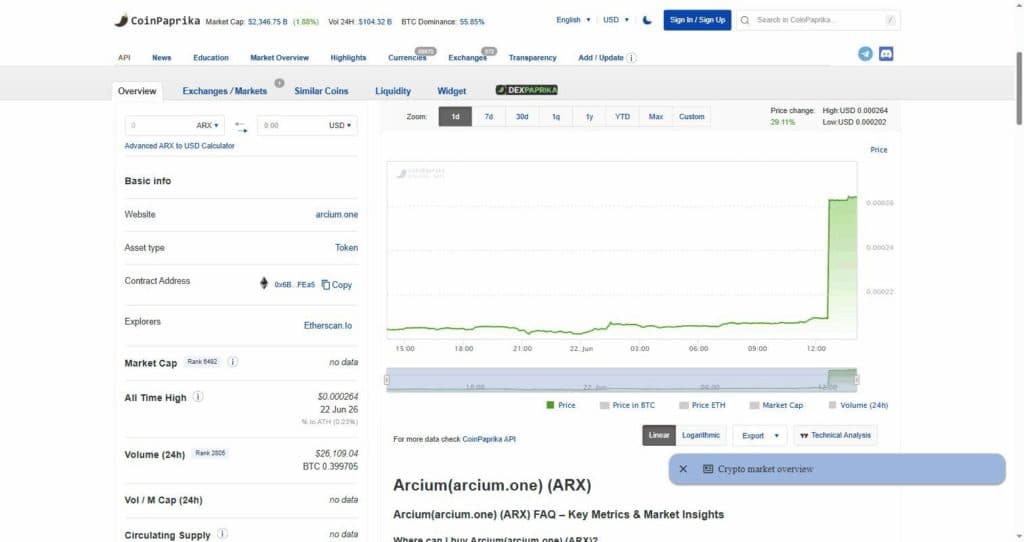Click the Crypto market overview news icon
The width and height of the screenshot is (1024, 542).
(708, 469)
